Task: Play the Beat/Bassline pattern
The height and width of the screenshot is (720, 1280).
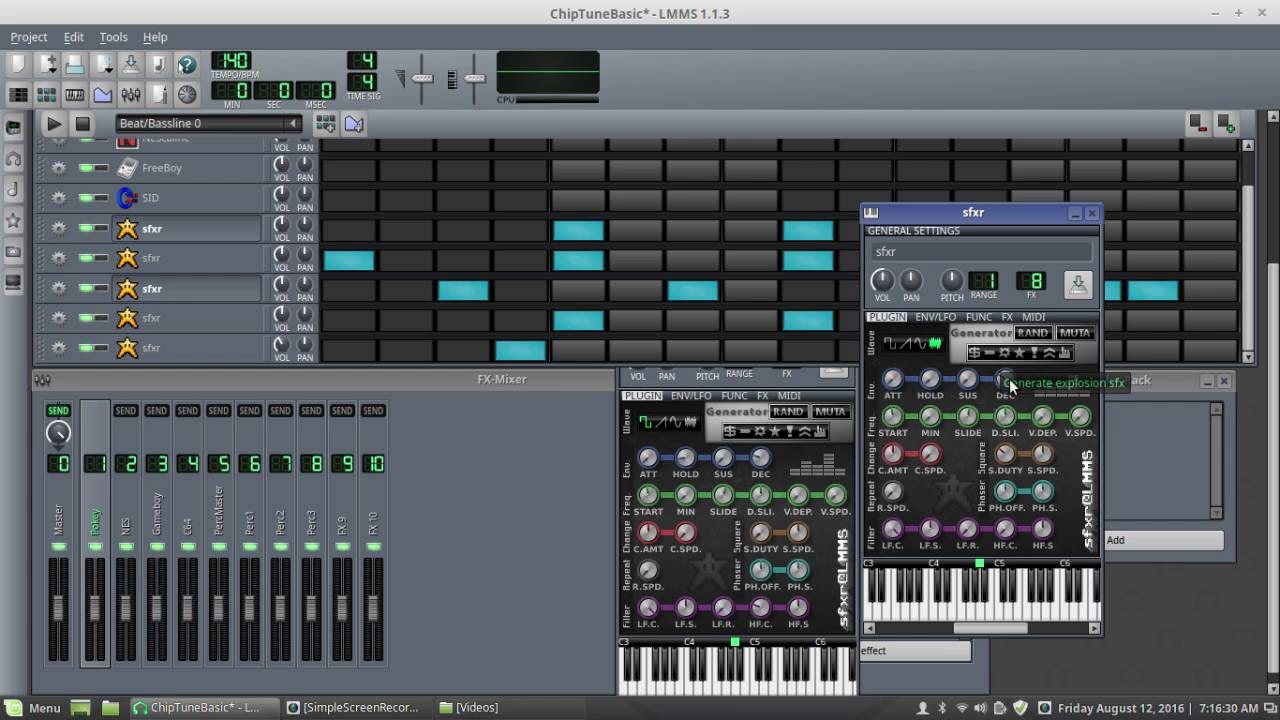Action: [53, 124]
